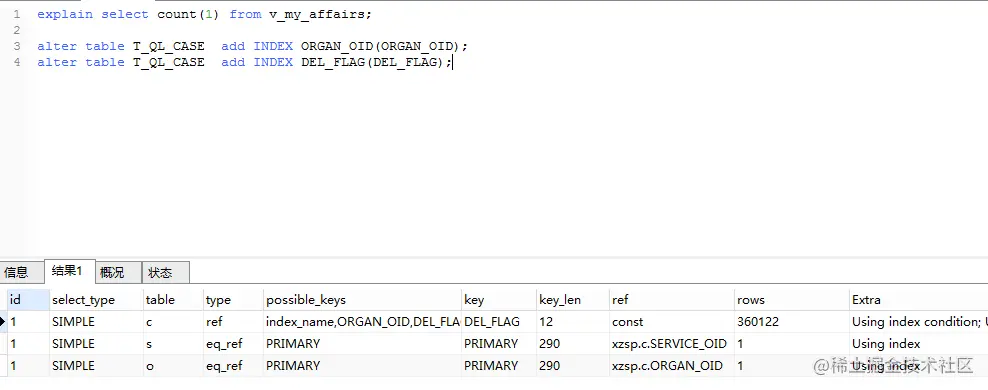Place cursor on explain select line
Viewport: 988px width, 390px height.
pyautogui.click(x=204, y=14)
